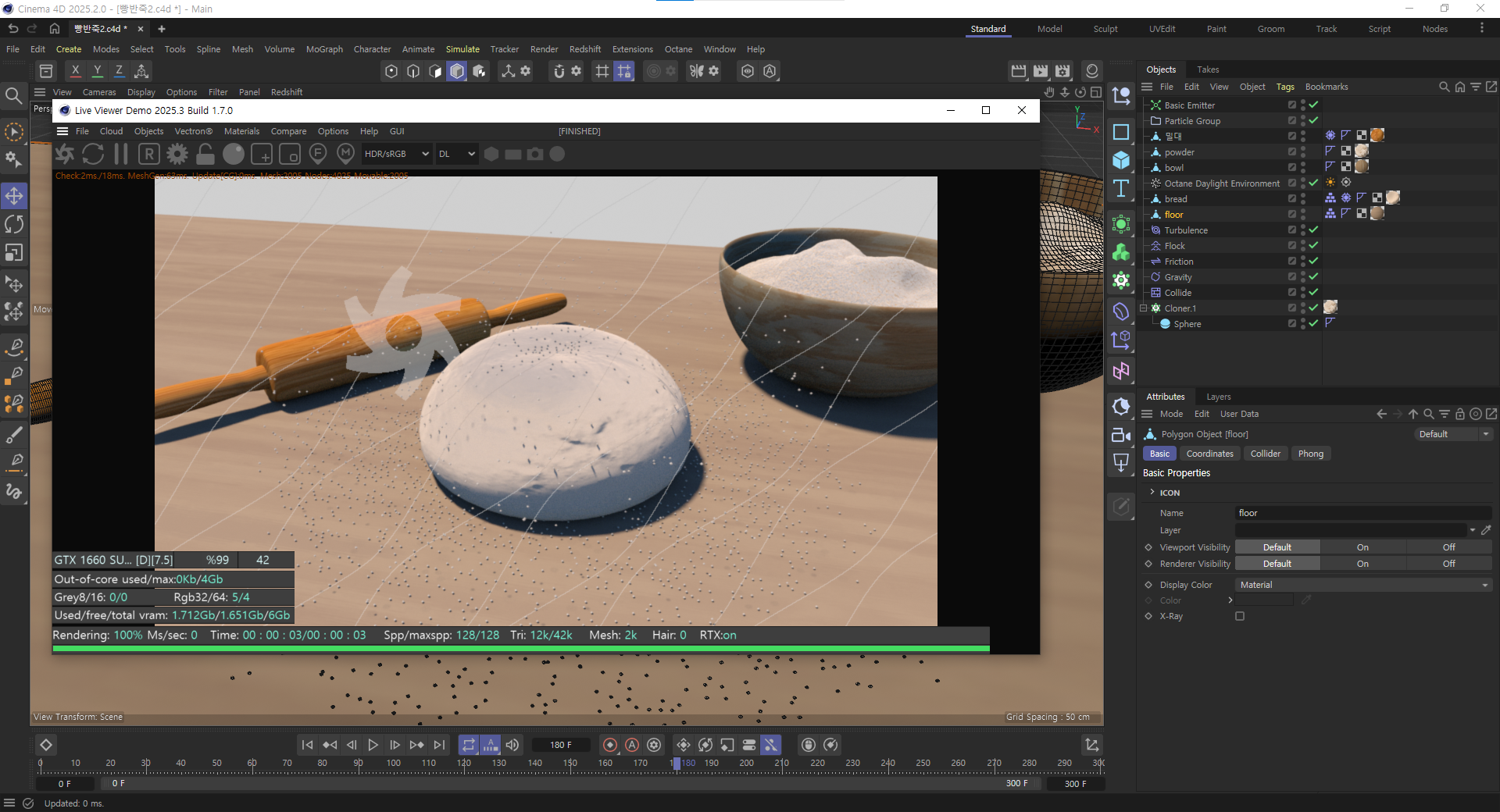Click the Cube primitive icon
Viewport: 1500px width, 812px height.
tap(1121, 160)
